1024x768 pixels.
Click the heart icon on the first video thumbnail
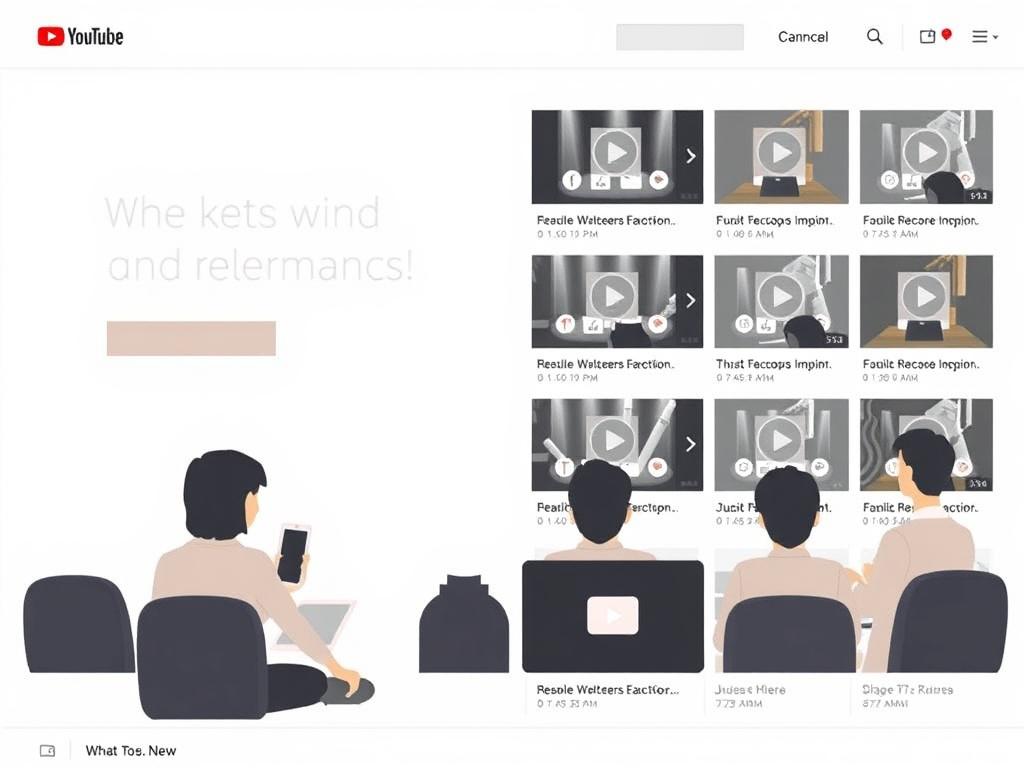[x=659, y=179]
